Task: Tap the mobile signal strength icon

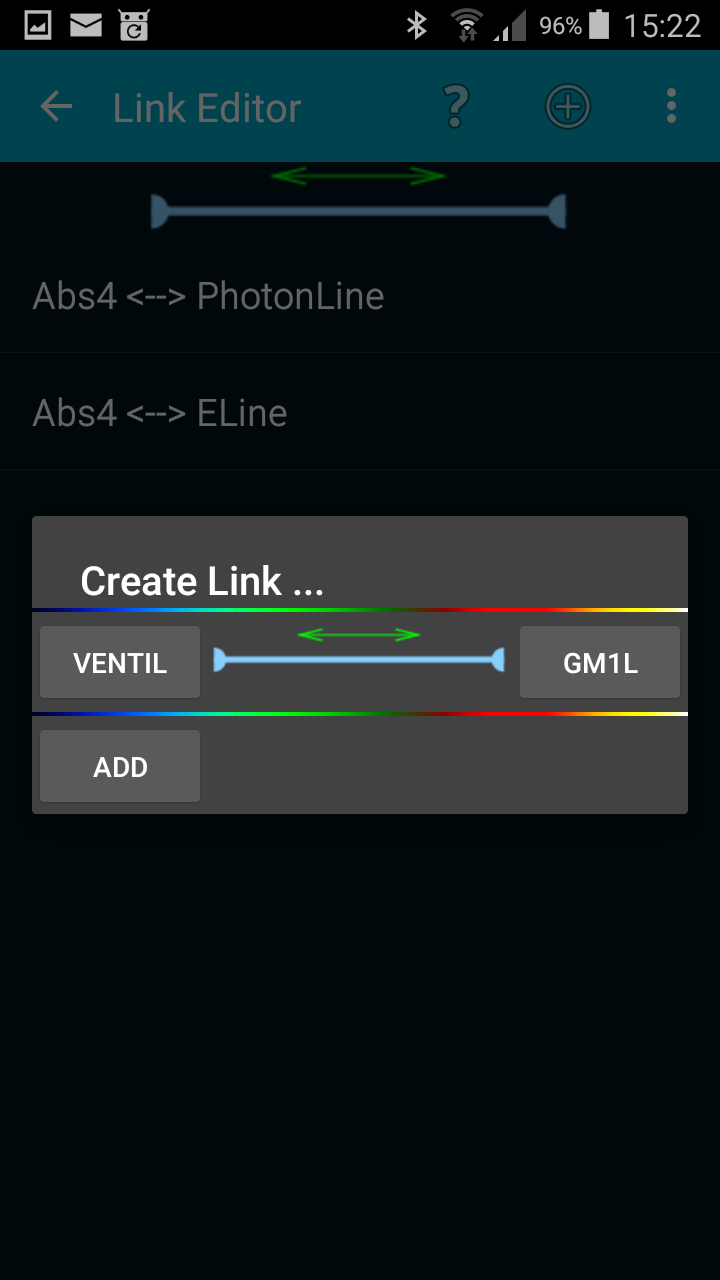Action: [510, 26]
